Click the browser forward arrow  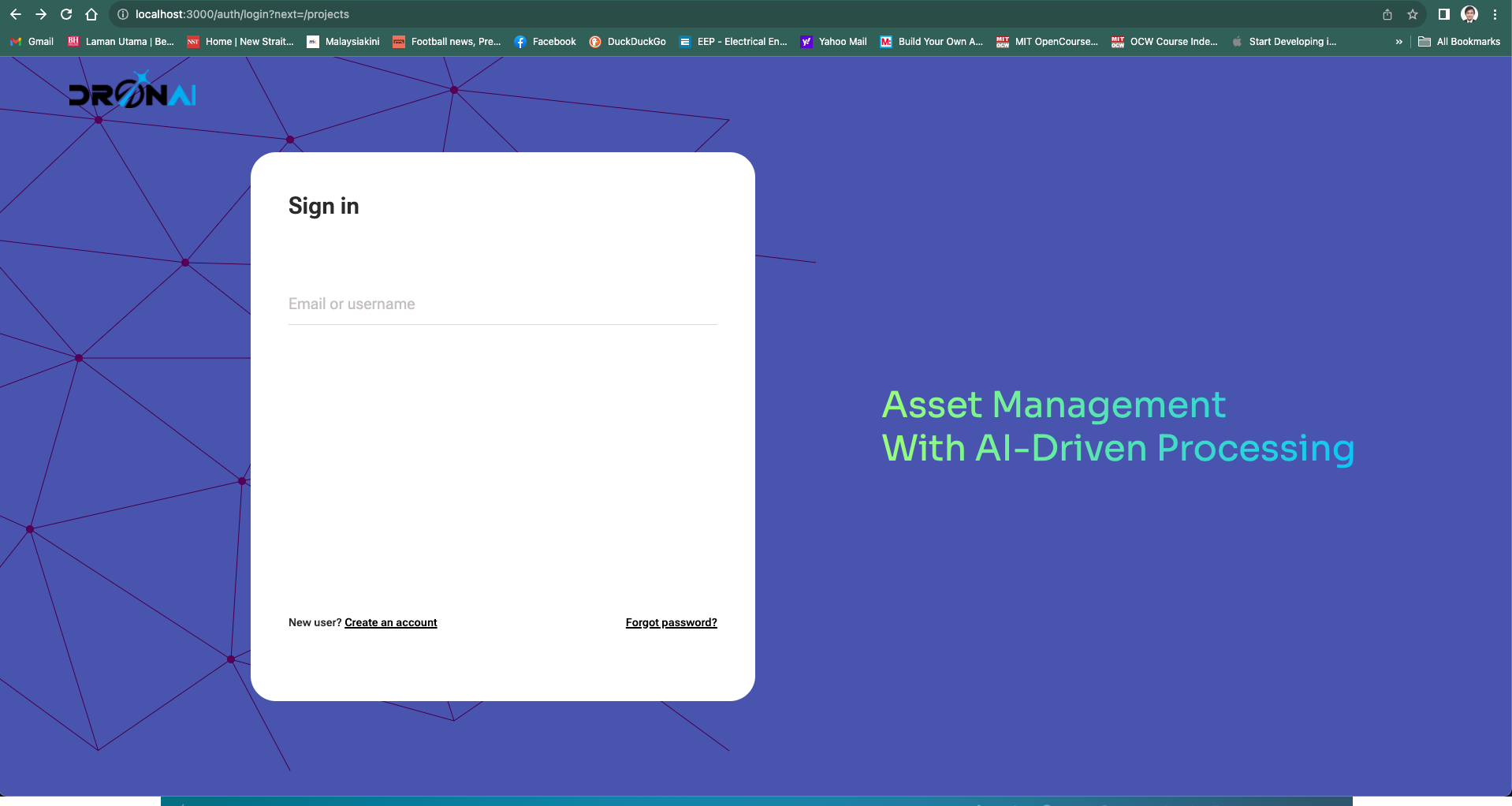(41, 14)
